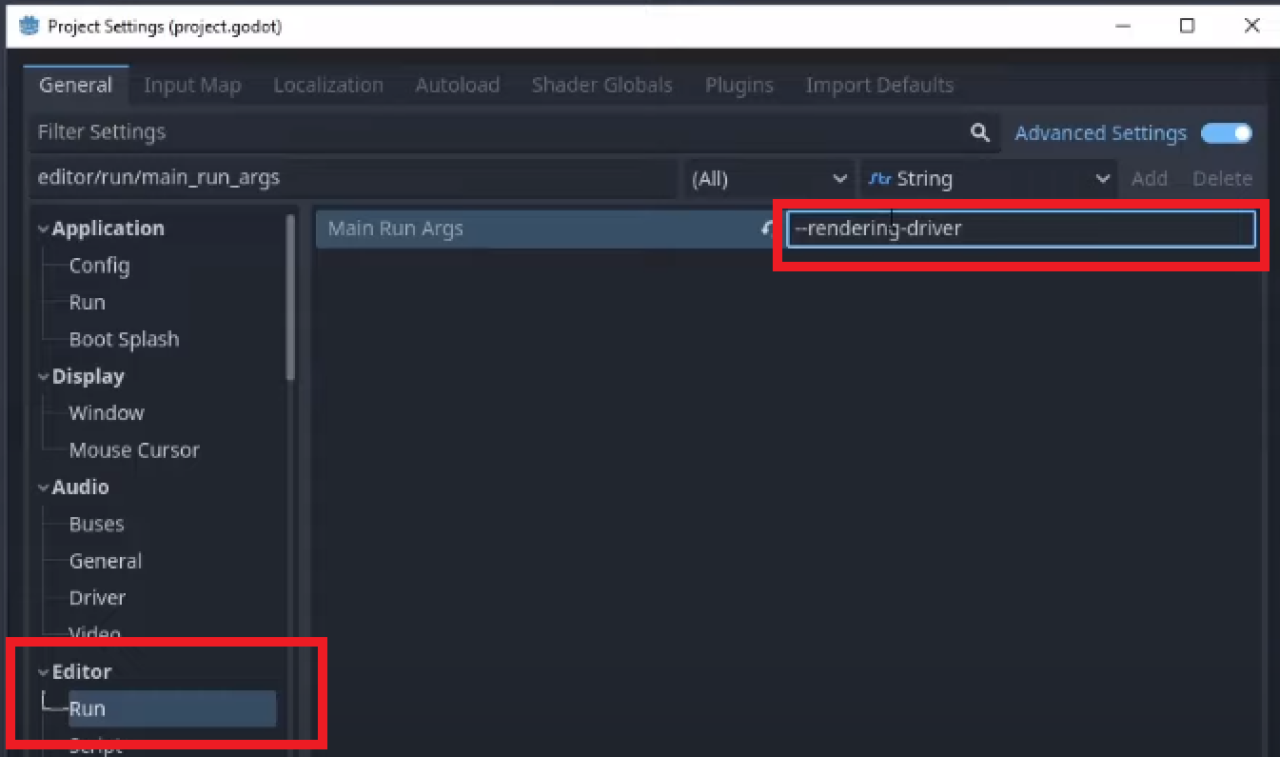1280x757 pixels.
Task: Open the (All) feature filter dropdown
Action: coord(768,178)
